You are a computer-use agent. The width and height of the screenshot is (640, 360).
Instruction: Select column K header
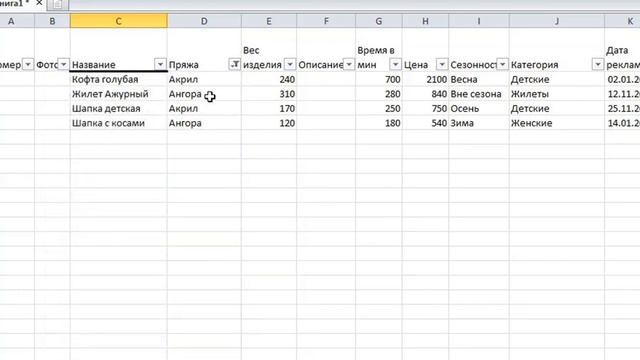(x=622, y=21)
